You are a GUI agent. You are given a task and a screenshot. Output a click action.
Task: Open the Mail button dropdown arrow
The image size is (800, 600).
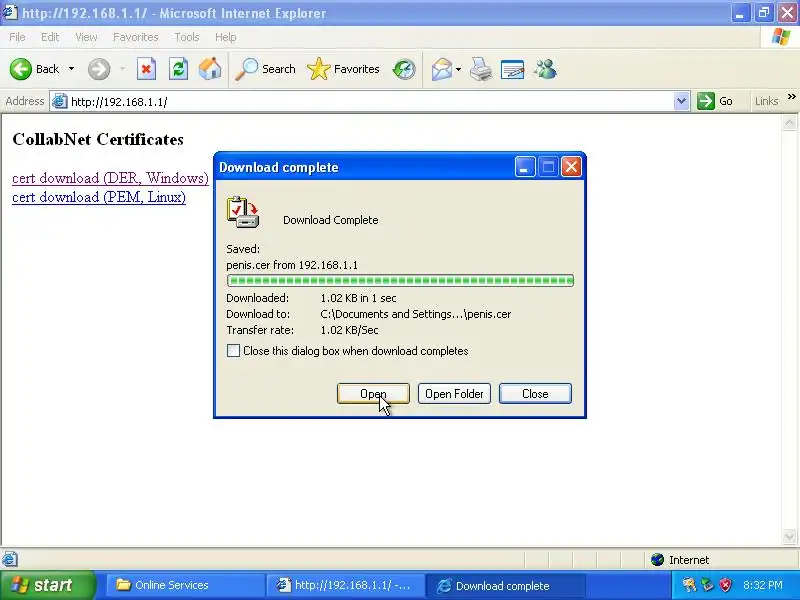pos(458,69)
